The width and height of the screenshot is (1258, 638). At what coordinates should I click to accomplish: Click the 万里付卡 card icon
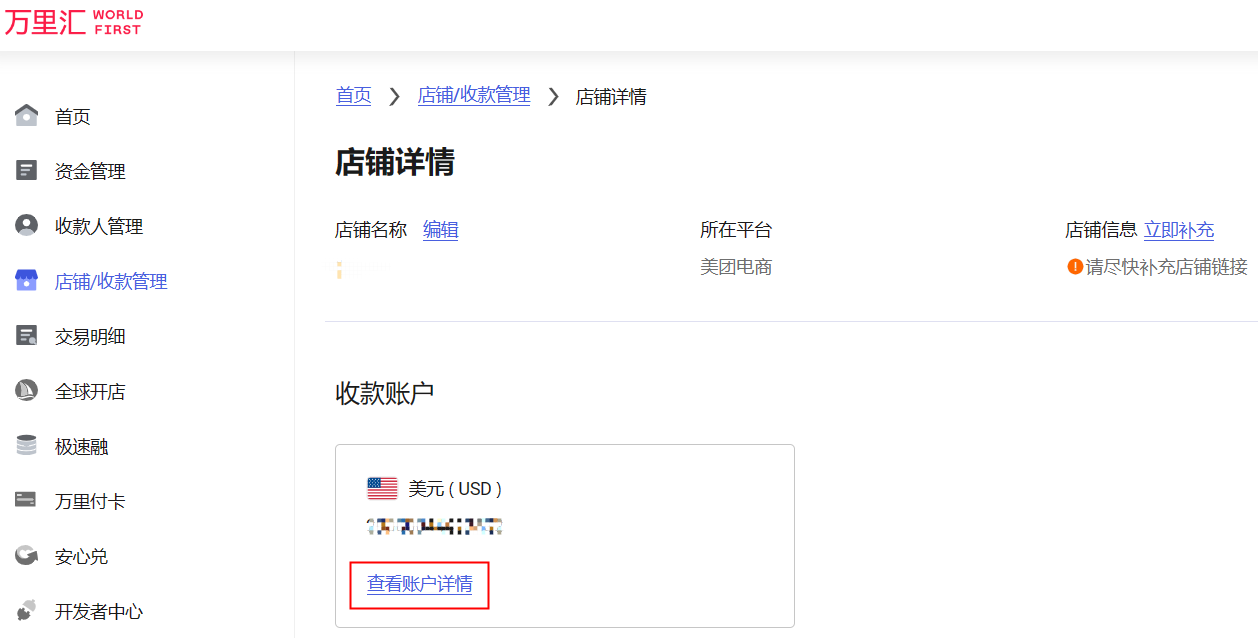tap(26, 500)
